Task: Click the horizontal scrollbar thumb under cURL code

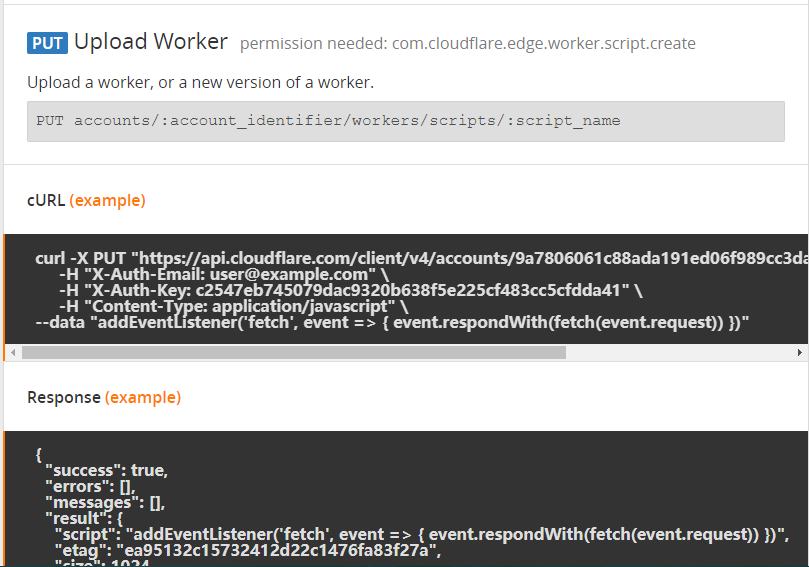Action: pos(294,353)
